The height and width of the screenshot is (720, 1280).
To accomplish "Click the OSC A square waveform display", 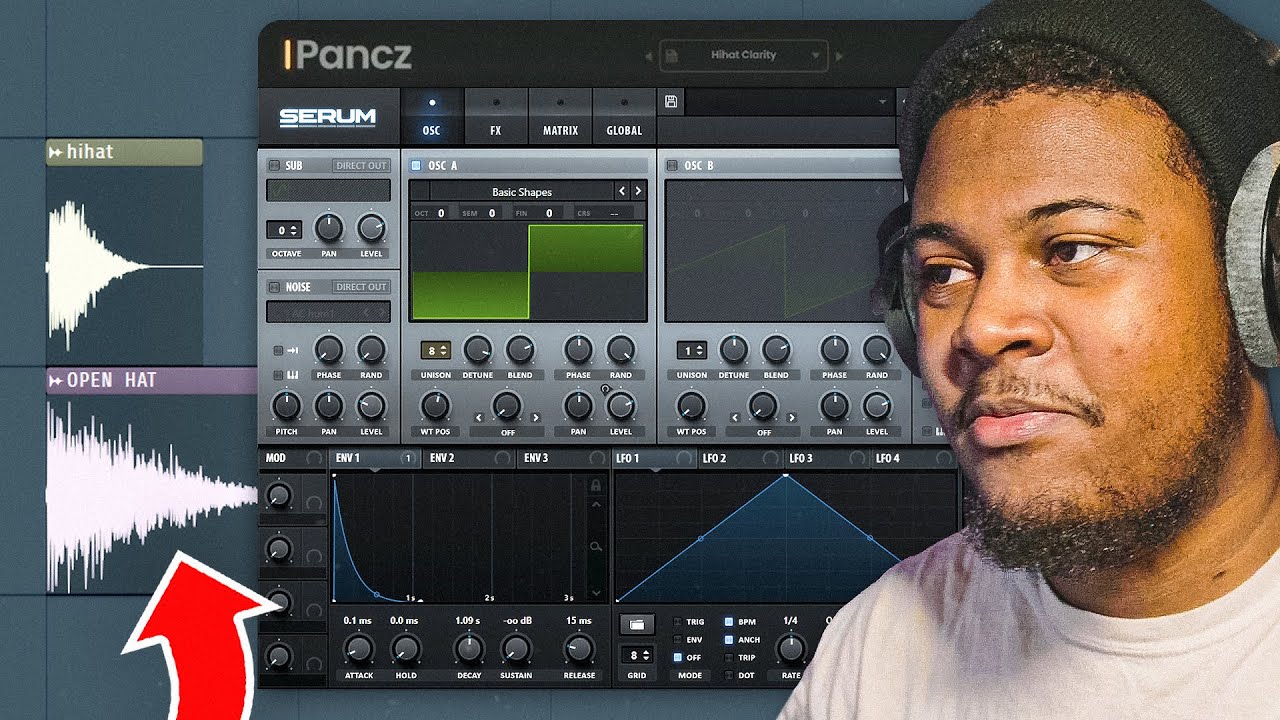I will click(527, 271).
